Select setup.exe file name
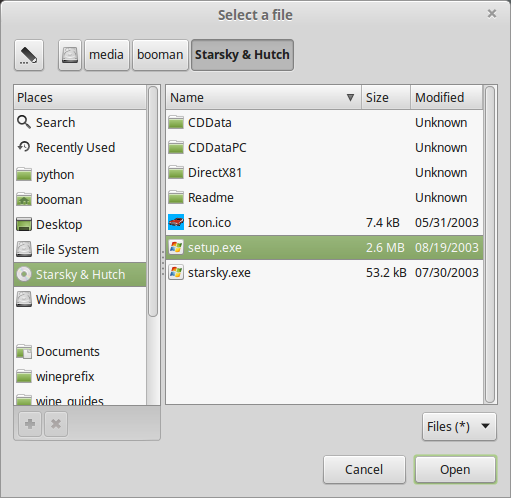511x498 pixels. click(215, 248)
